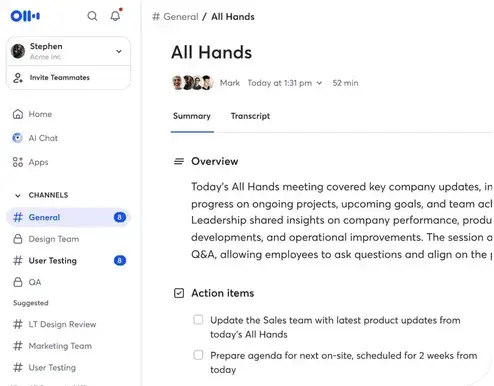Image resolution: width=494 pixels, height=386 pixels.
Task: Collapse the Channels section chevron
Action: point(18,195)
